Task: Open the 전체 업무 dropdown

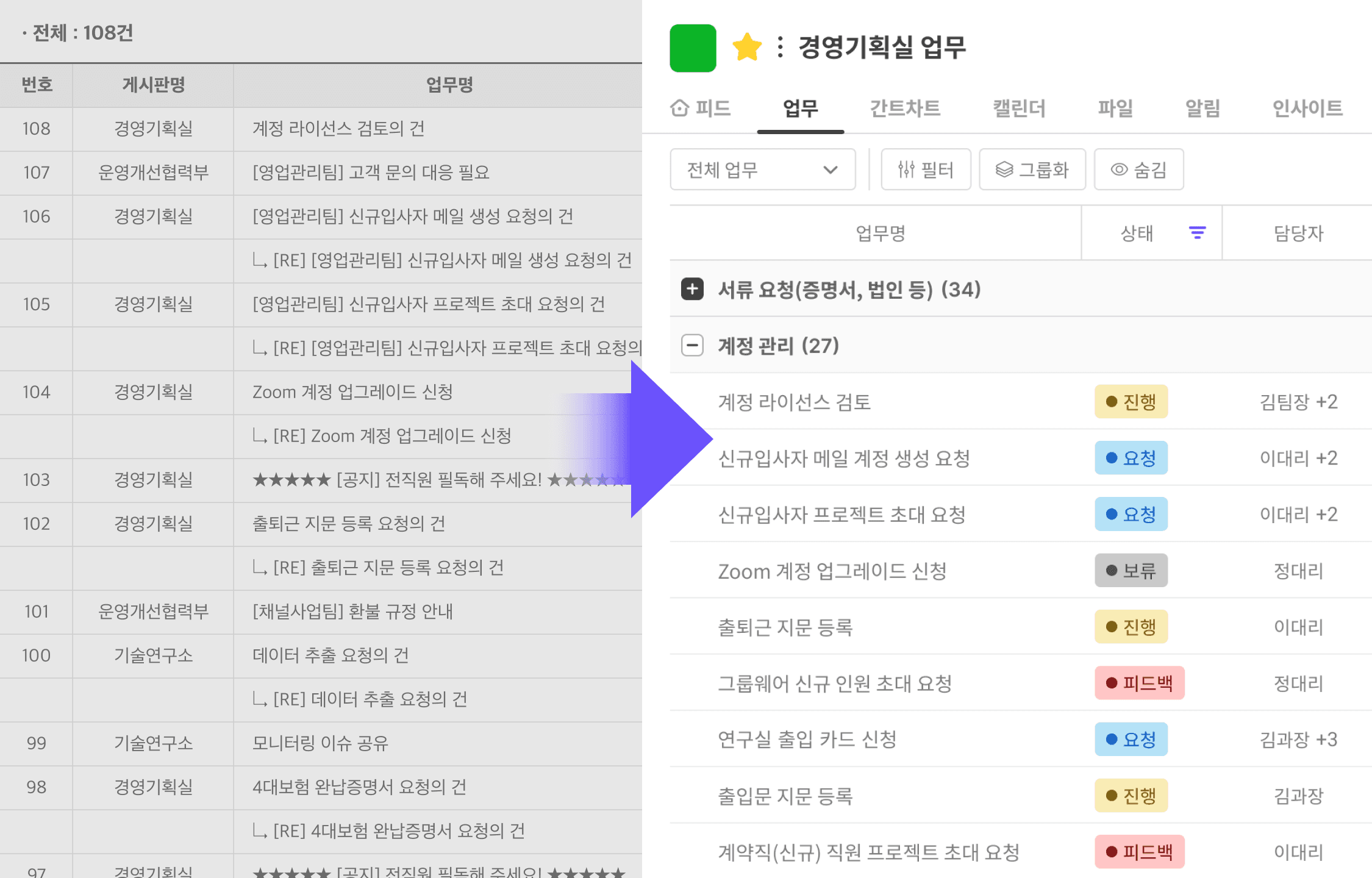Action: tap(762, 170)
